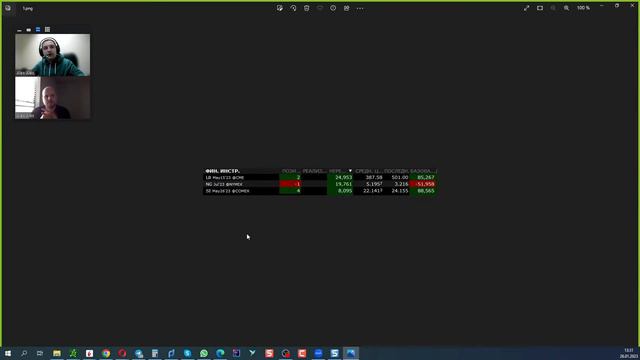Select the highlighted blue video layout icon

pyautogui.click(x=38, y=29)
